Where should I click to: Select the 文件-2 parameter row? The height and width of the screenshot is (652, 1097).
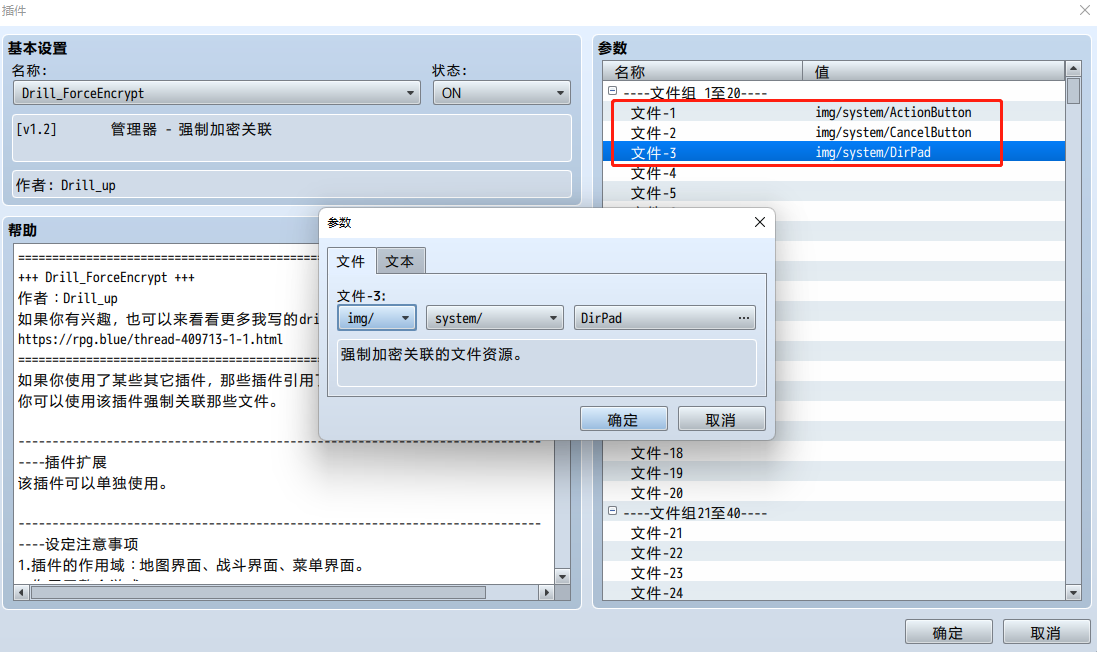point(834,132)
